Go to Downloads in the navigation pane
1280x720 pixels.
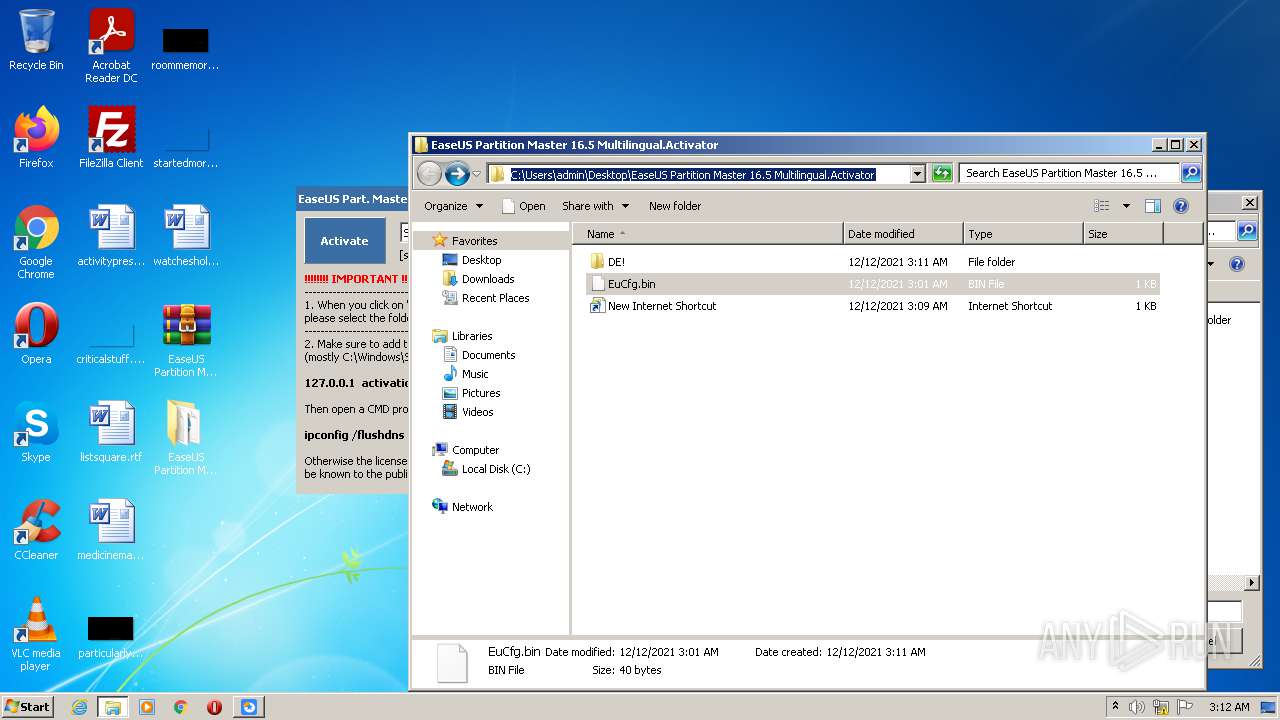click(x=488, y=279)
